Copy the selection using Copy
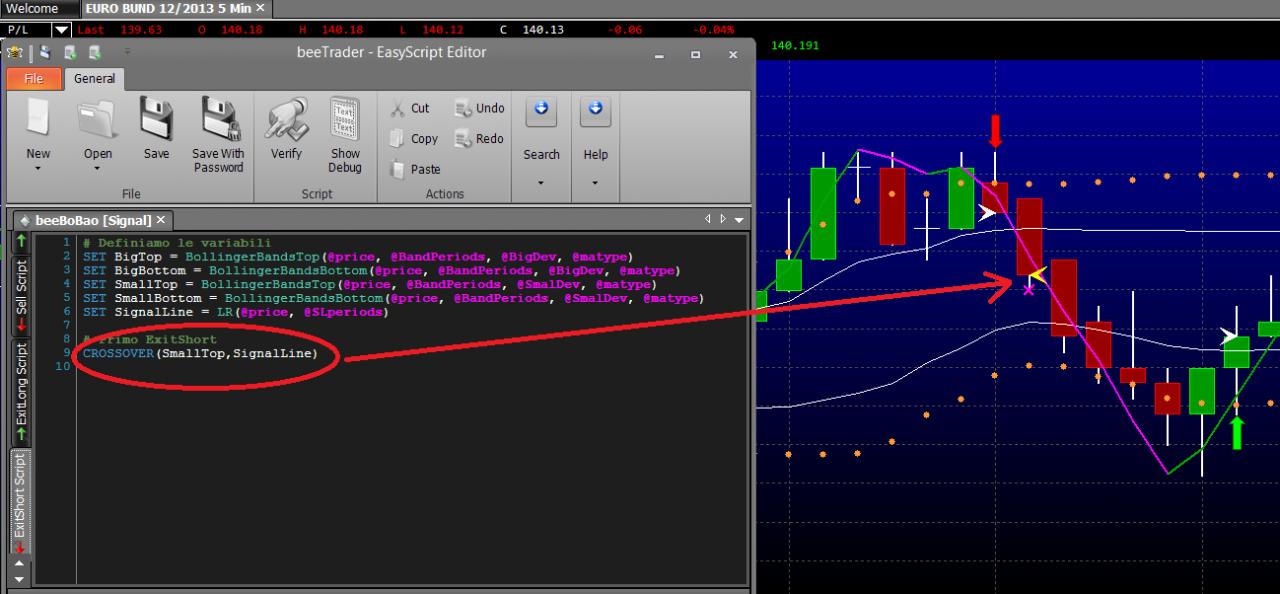The width and height of the screenshot is (1280, 594). tap(414, 139)
